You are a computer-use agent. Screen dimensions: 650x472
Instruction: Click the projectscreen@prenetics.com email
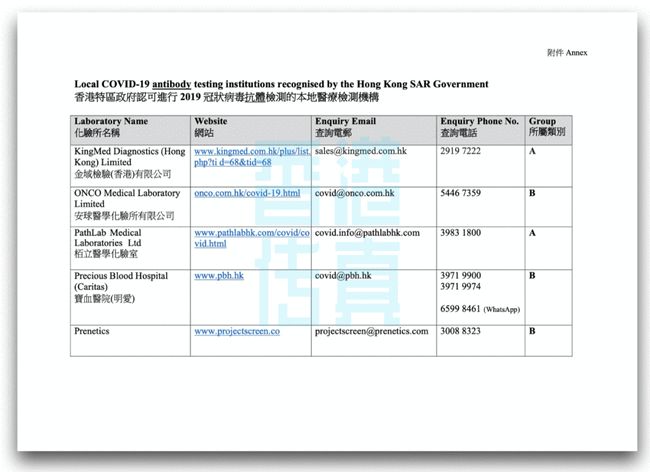pos(371,332)
